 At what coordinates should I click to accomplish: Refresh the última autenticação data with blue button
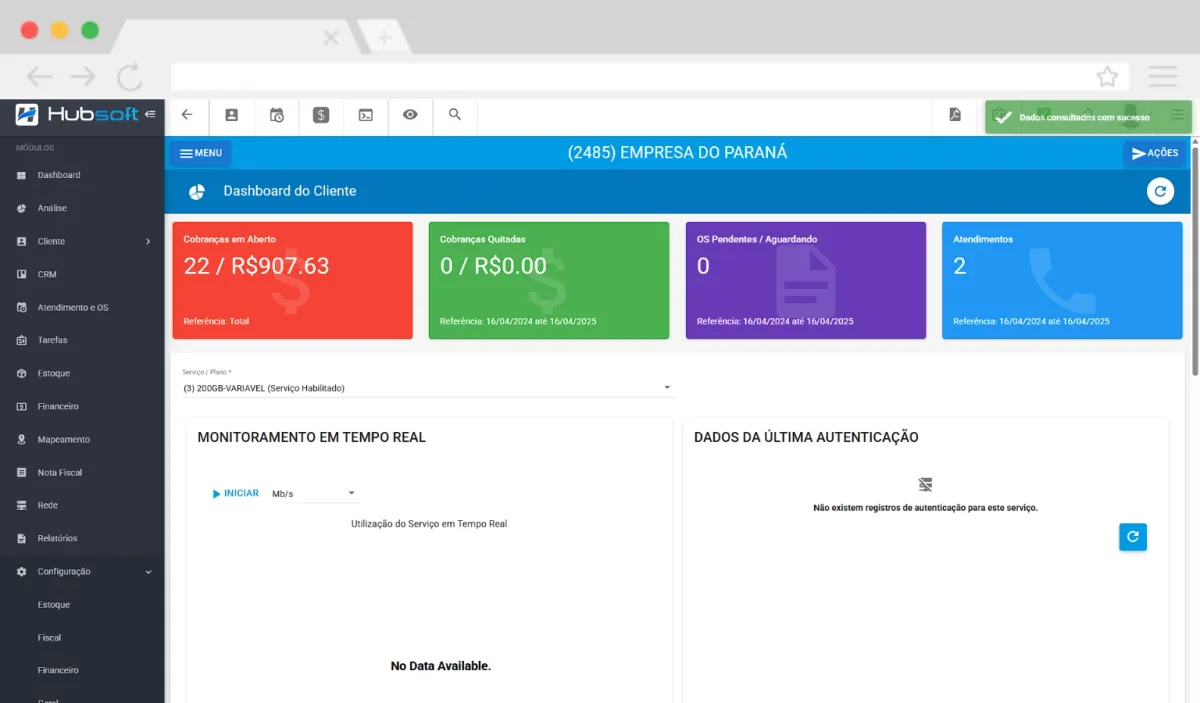(x=1133, y=537)
